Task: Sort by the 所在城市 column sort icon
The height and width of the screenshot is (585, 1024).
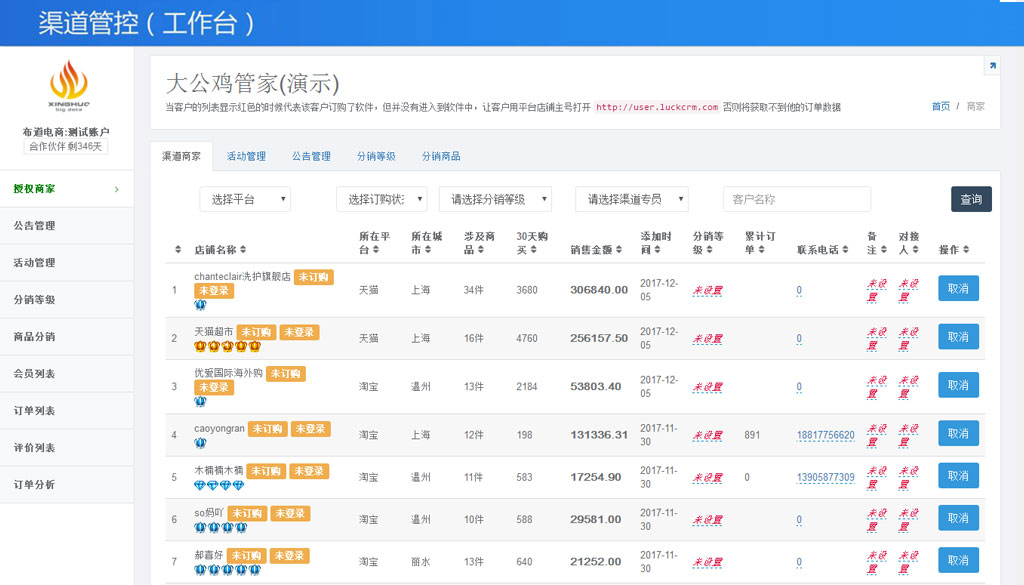Action: click(x=428, y=249)
